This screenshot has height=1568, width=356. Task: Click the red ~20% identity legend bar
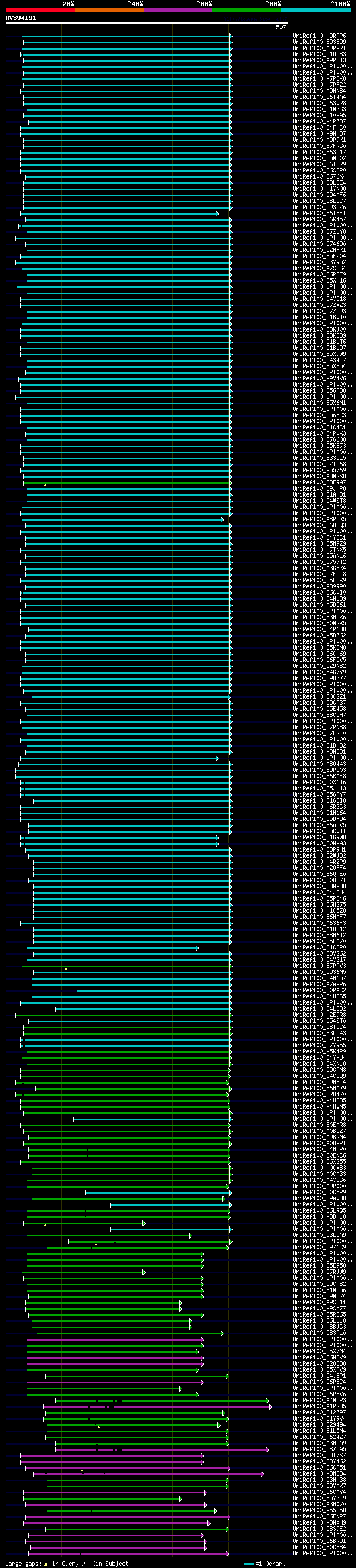(x=39, y=10)
